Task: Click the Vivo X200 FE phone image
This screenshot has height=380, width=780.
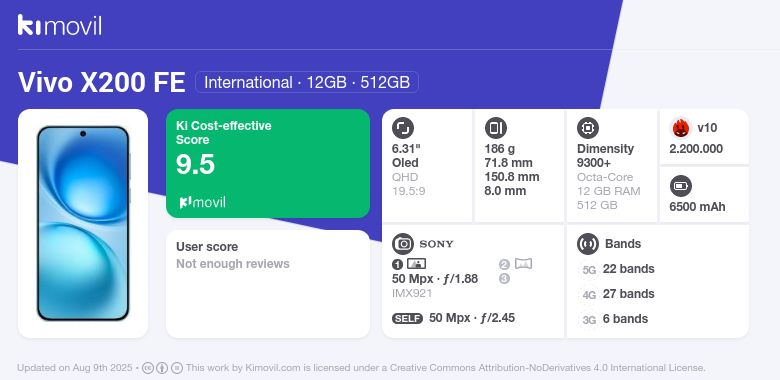Action: [83, 223]
